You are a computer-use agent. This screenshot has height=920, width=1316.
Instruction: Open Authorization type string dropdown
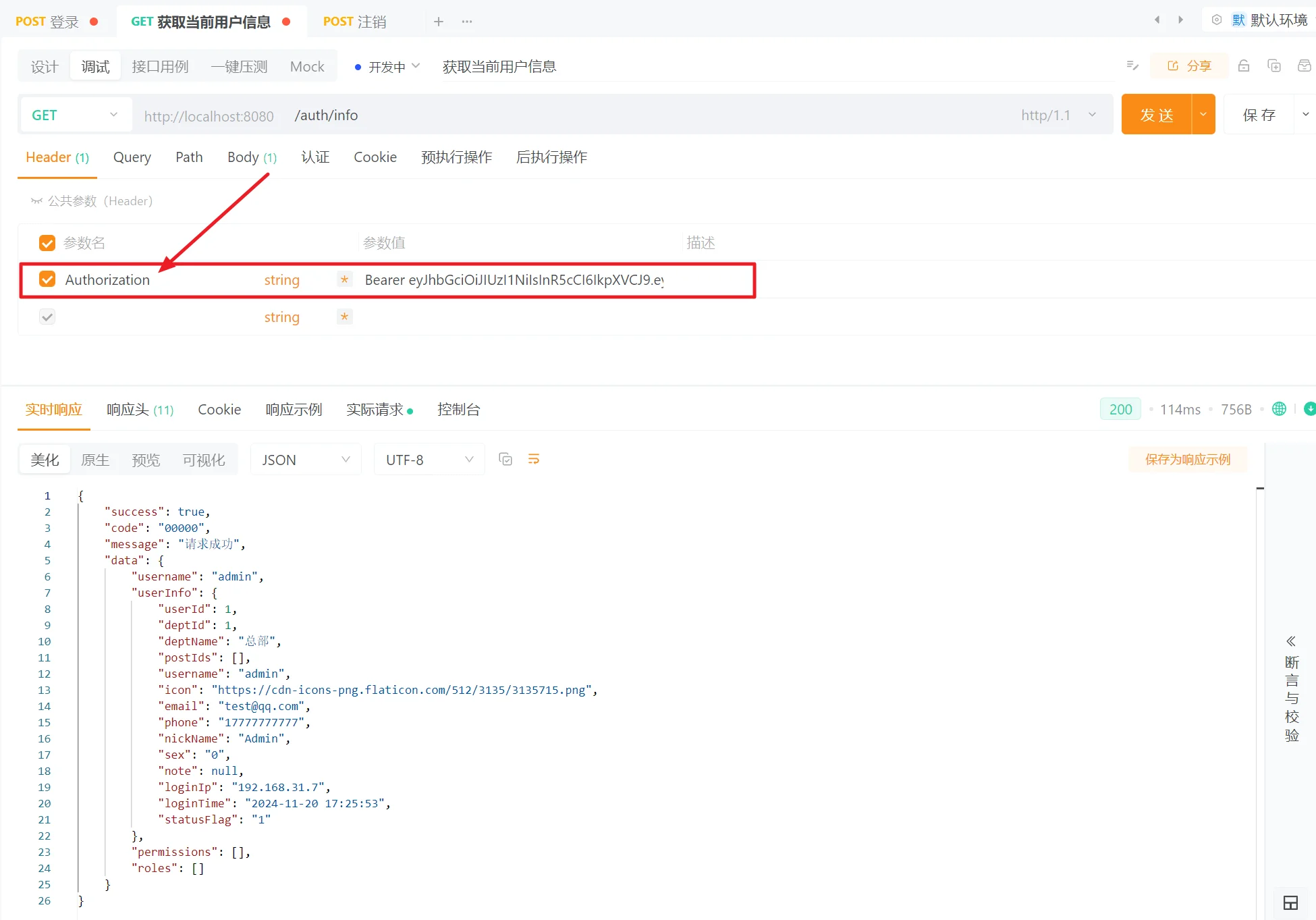click(281, 279)
